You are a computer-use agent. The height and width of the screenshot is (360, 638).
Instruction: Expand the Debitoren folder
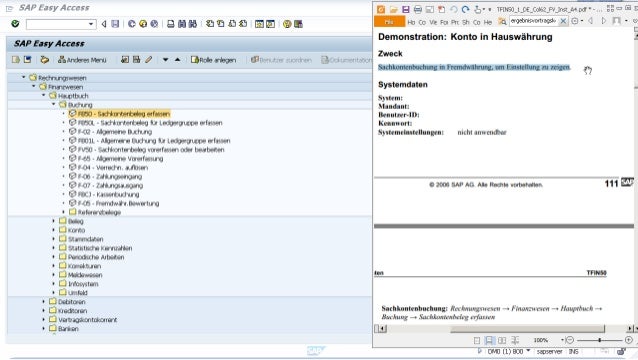click(x=44, y=301)
